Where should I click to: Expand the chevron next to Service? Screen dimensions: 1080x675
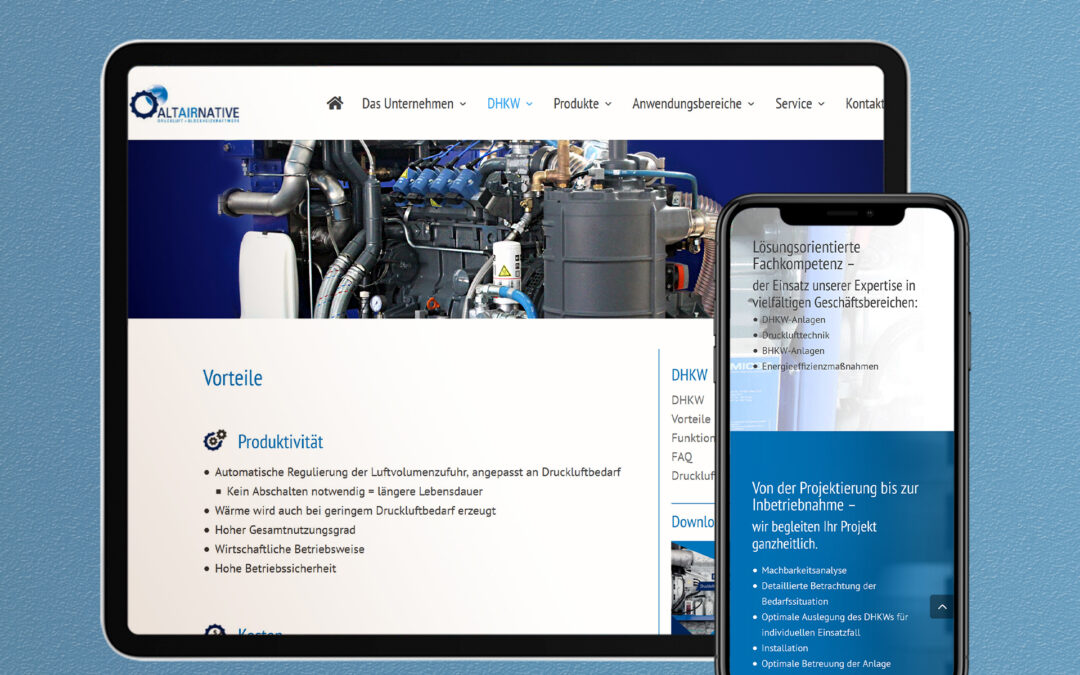pyautogui.click(x=821, y=104)
